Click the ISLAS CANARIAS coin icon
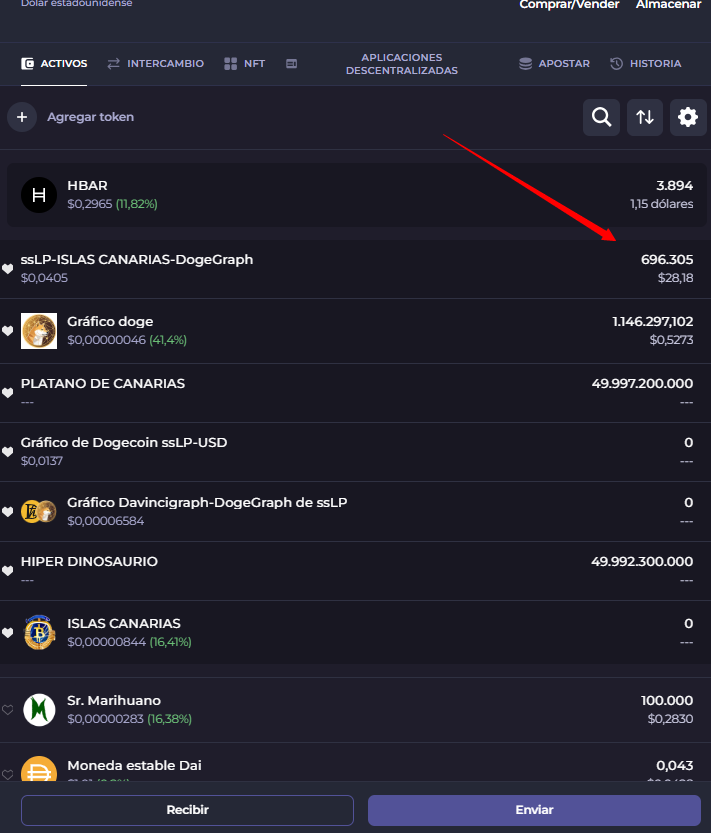The width and height of the screenshot is (711, 833). pyautogui.click(x=39, y=633)
